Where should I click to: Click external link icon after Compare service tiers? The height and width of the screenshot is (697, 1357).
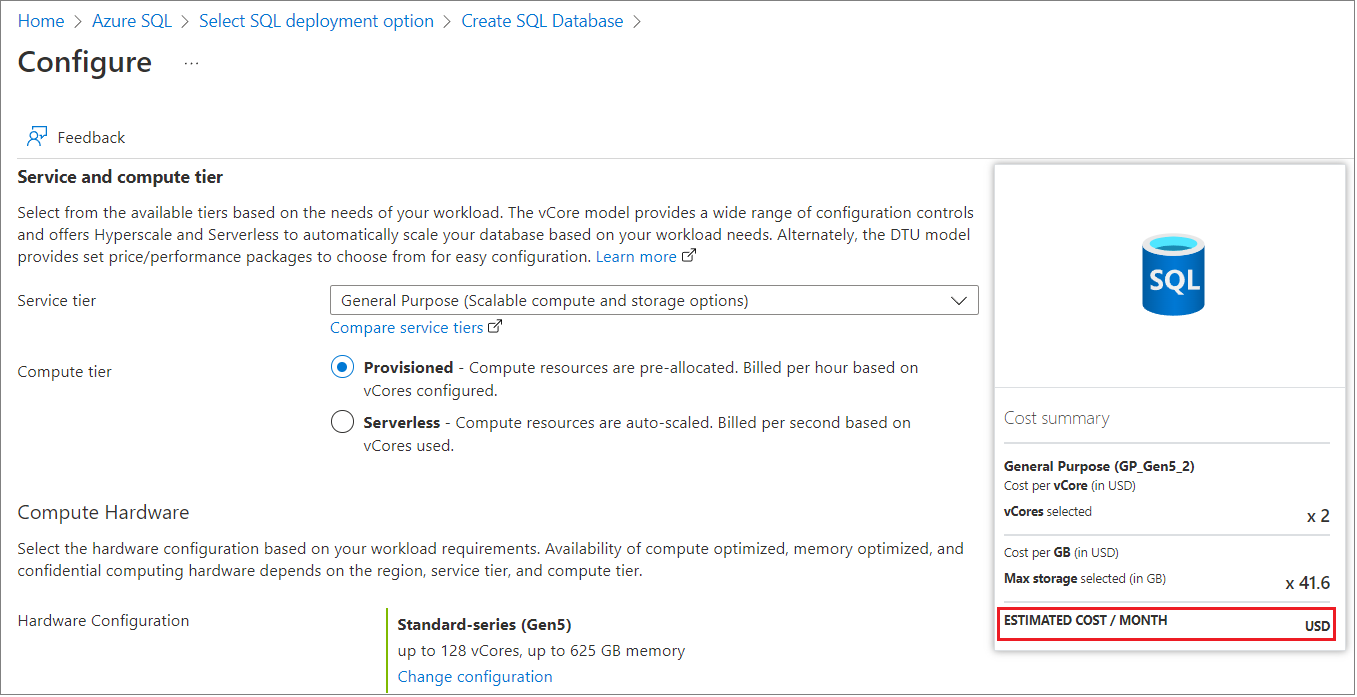(495, 327)
